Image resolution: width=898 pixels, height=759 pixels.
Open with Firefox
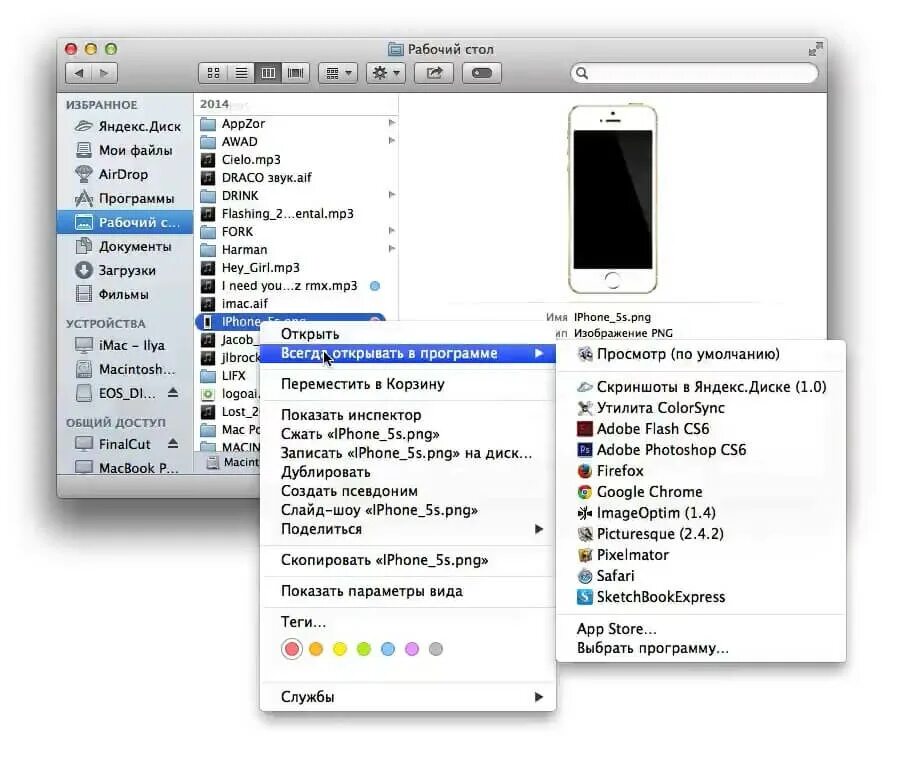click(x=701, y=471)
